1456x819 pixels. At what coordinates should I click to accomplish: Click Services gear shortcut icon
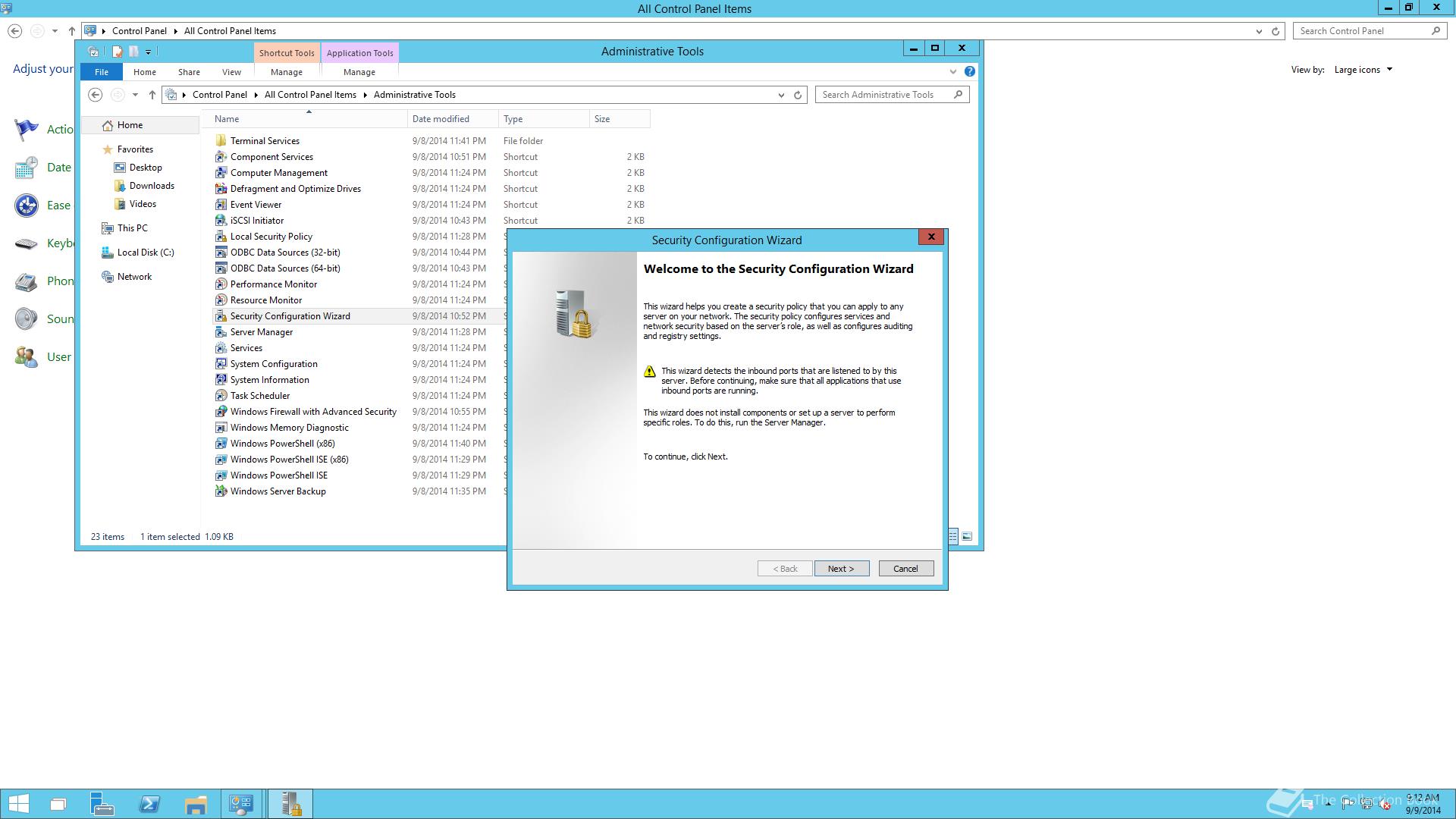pyautogui.click(x=221, y=347)
